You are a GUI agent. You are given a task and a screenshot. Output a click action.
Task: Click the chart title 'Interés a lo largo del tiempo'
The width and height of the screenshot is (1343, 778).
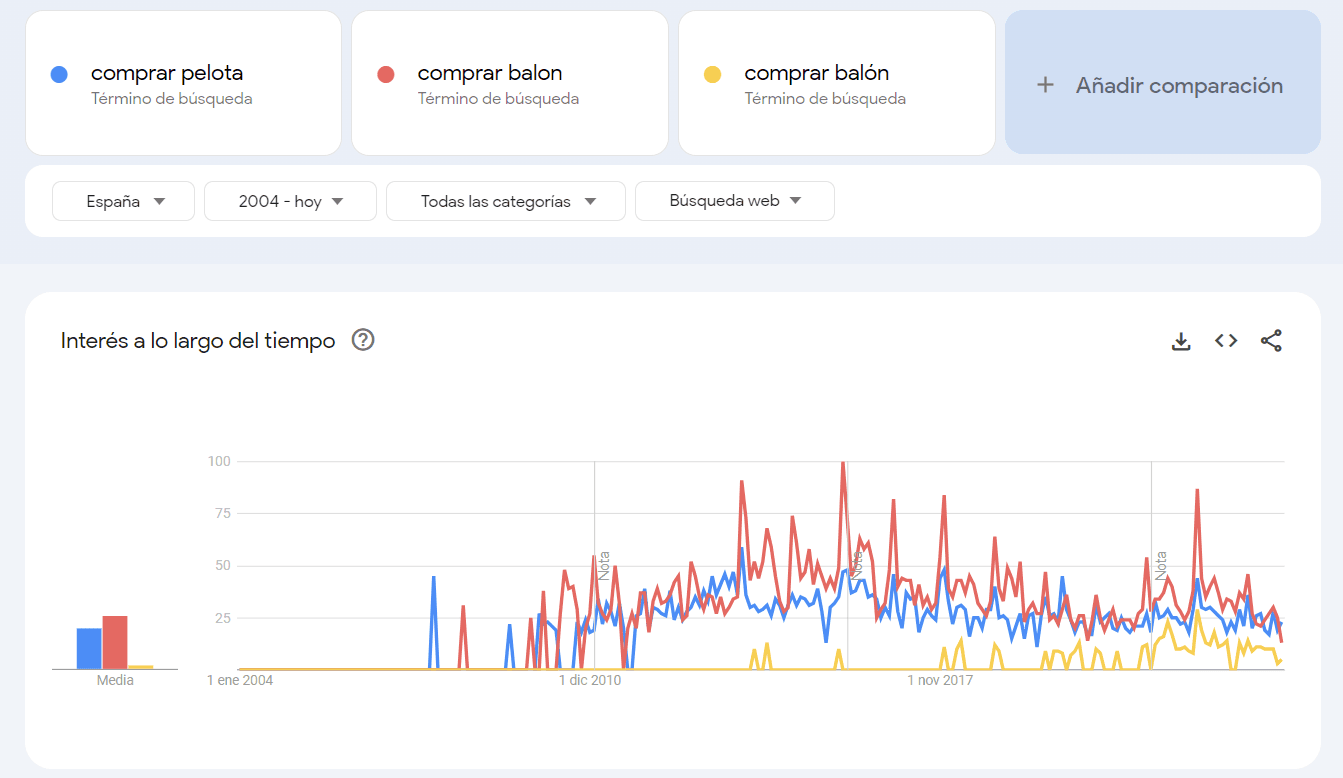pyautogui.click(x=196, y=340)
